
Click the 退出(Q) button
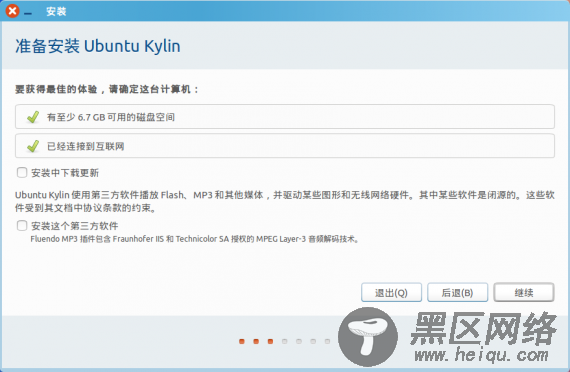pyautogui.click(x=391, y=292)
